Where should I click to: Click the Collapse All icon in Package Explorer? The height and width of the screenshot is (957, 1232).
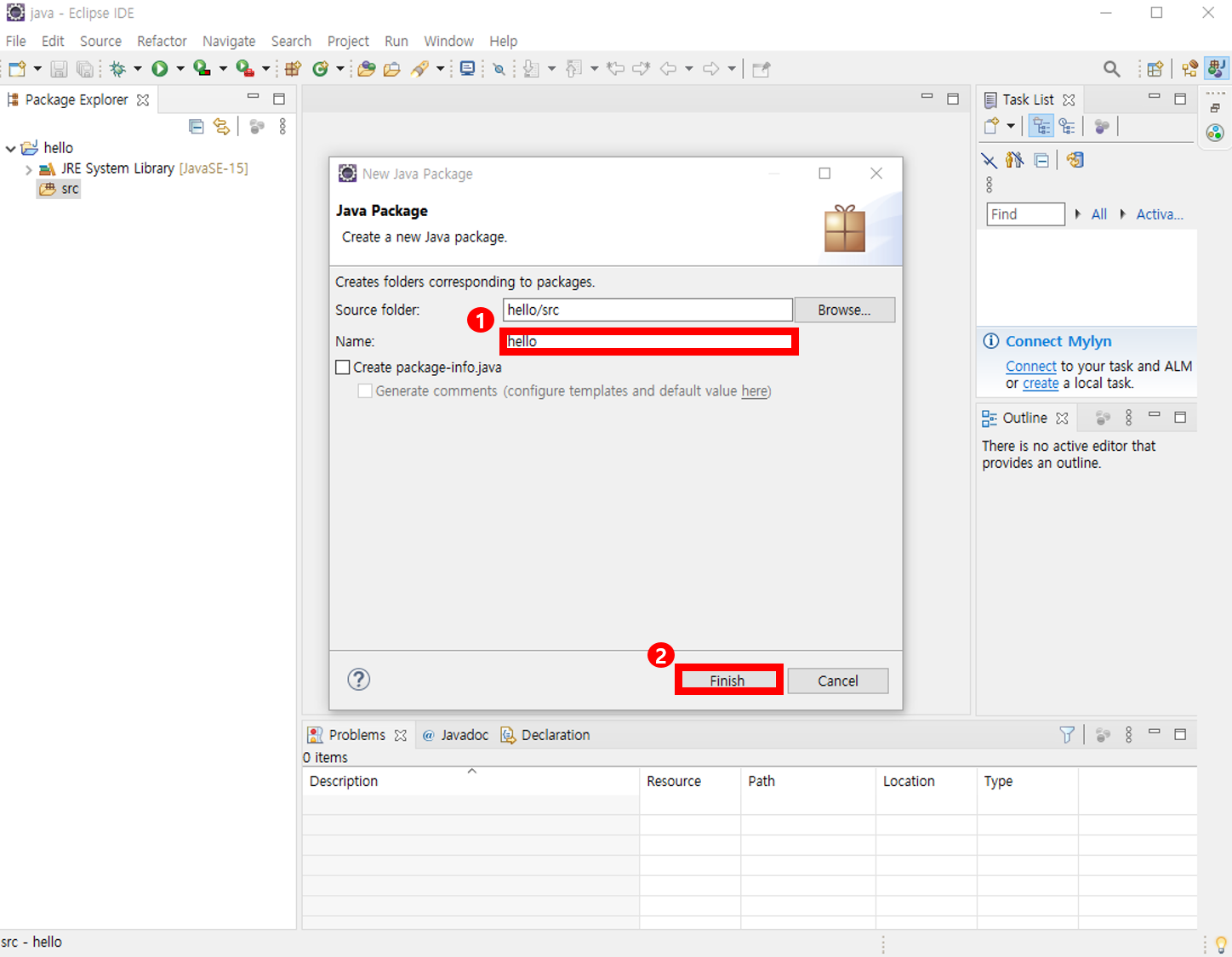[x=197, y=127]
